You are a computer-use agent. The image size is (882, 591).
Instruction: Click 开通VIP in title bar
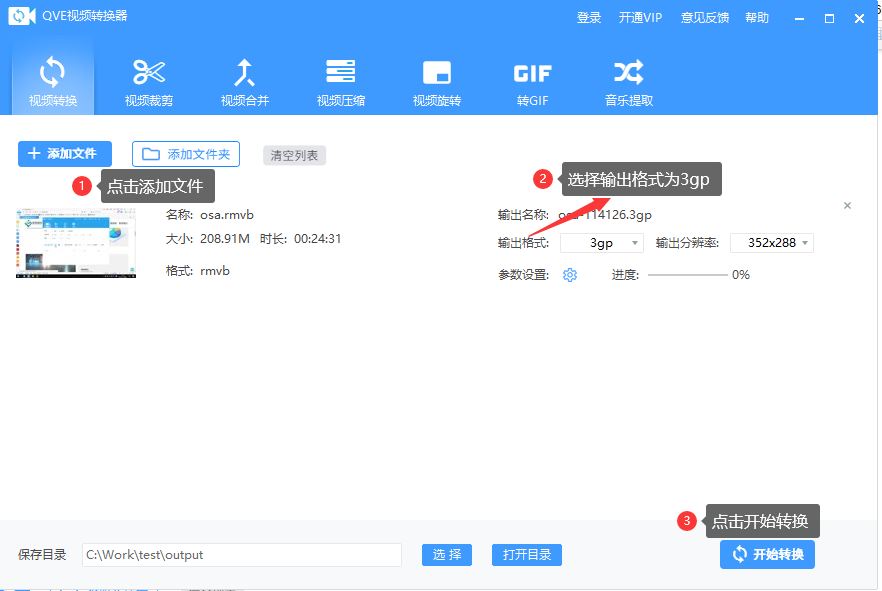point(640,18)
